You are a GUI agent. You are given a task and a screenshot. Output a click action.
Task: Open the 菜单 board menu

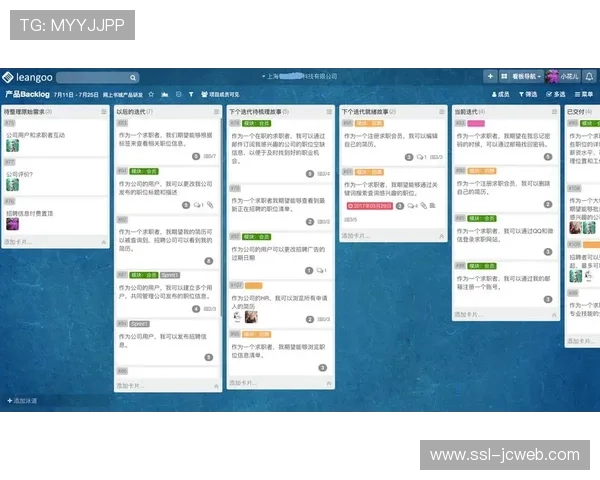[583, 94]
